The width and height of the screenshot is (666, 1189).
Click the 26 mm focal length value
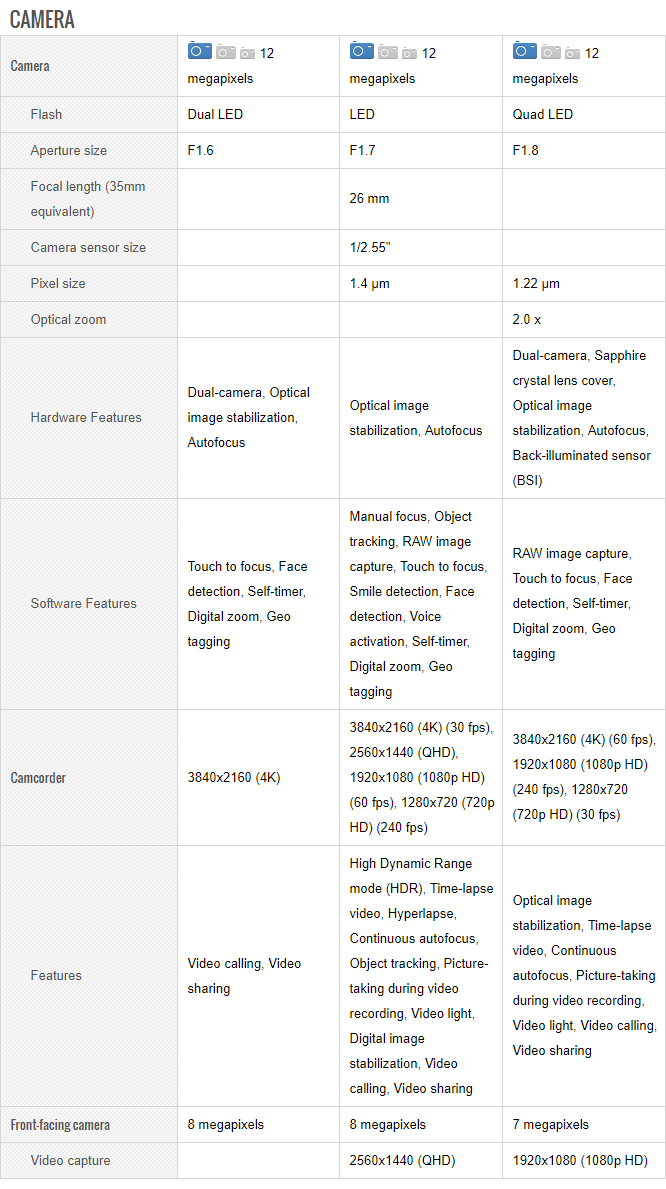(369, 199)
